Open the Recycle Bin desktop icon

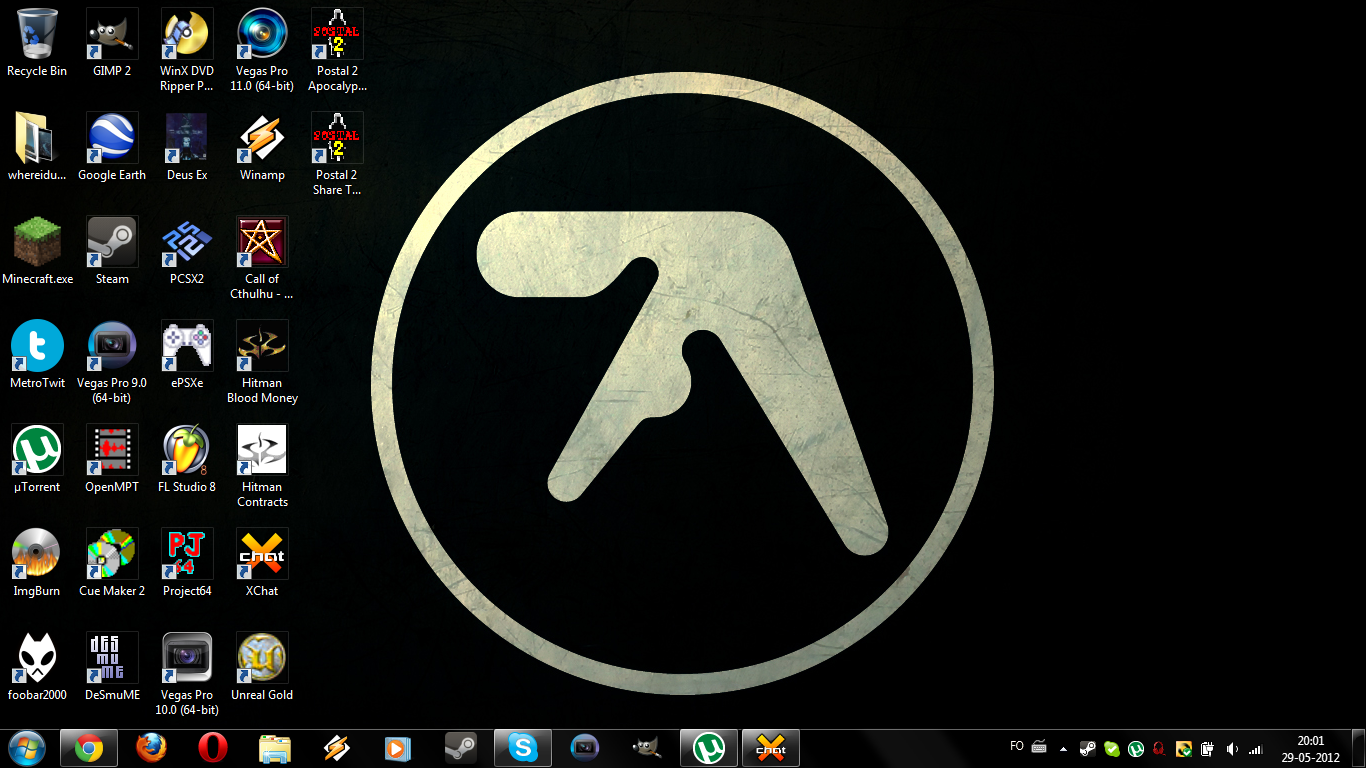[37, 44]
